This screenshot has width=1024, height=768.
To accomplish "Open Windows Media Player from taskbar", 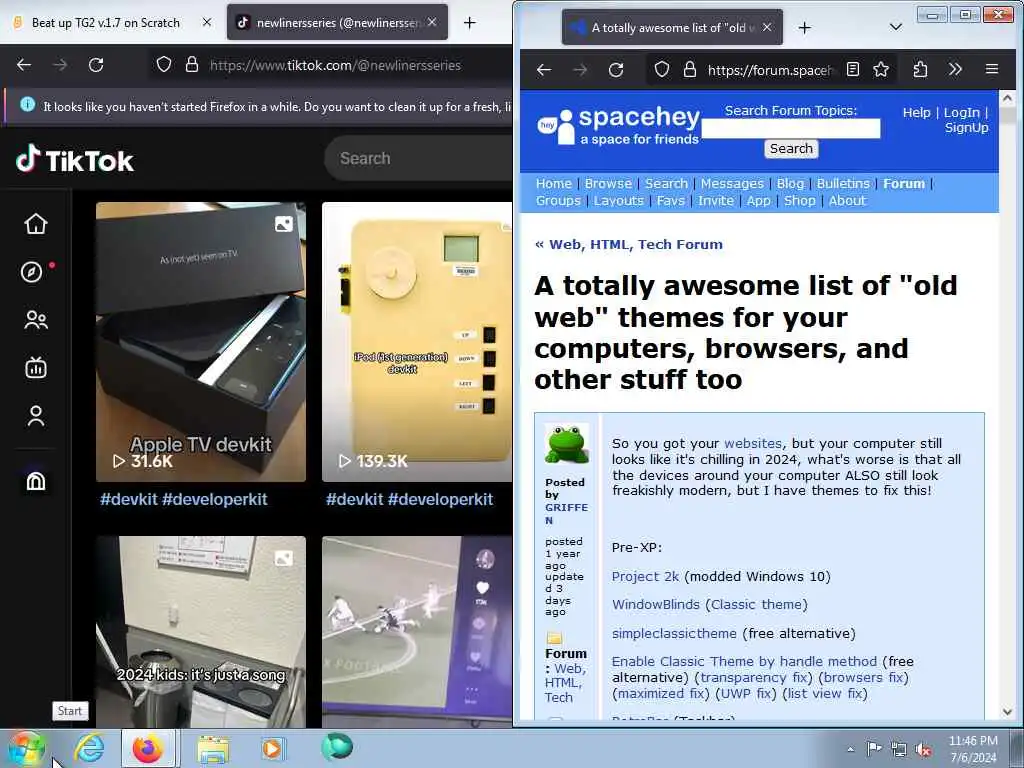I will pyautogui.click(x=272, y=748).
